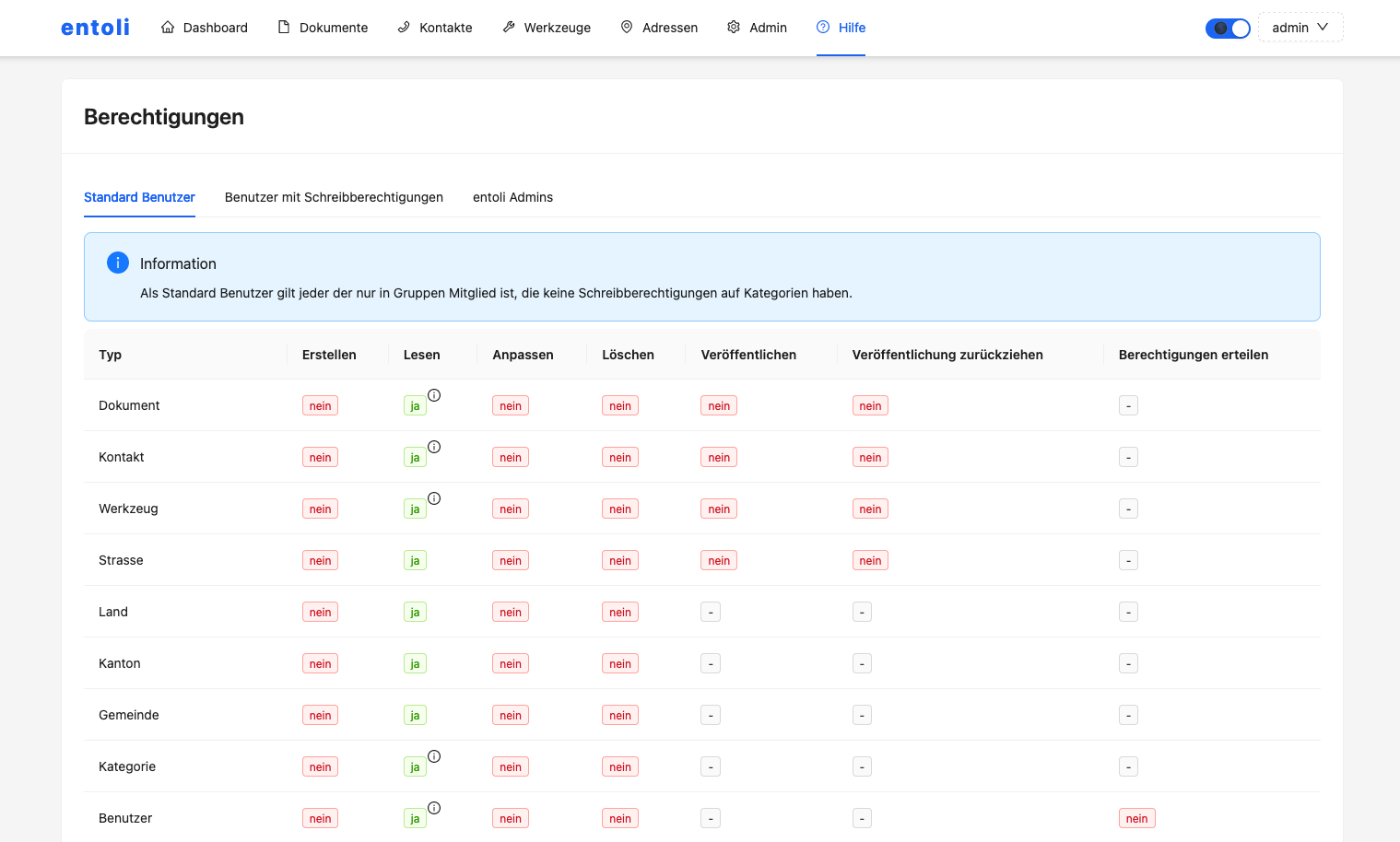The width and height of the screenshot is (1400, 842).
Task: Switch to the Benutzer mit Schreibberechtigungen tab
Action: pyautogui.click(x=333, y=197)
